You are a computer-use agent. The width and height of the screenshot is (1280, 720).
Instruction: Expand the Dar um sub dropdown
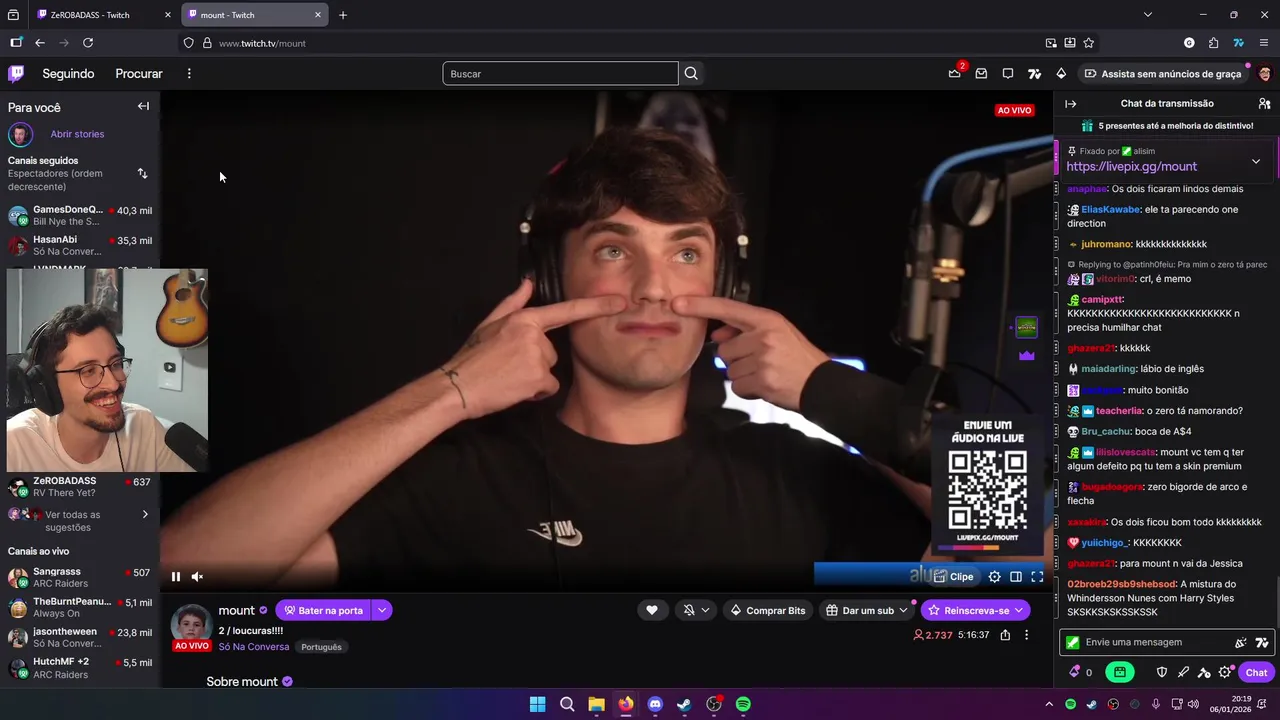(x=903, y=610)
